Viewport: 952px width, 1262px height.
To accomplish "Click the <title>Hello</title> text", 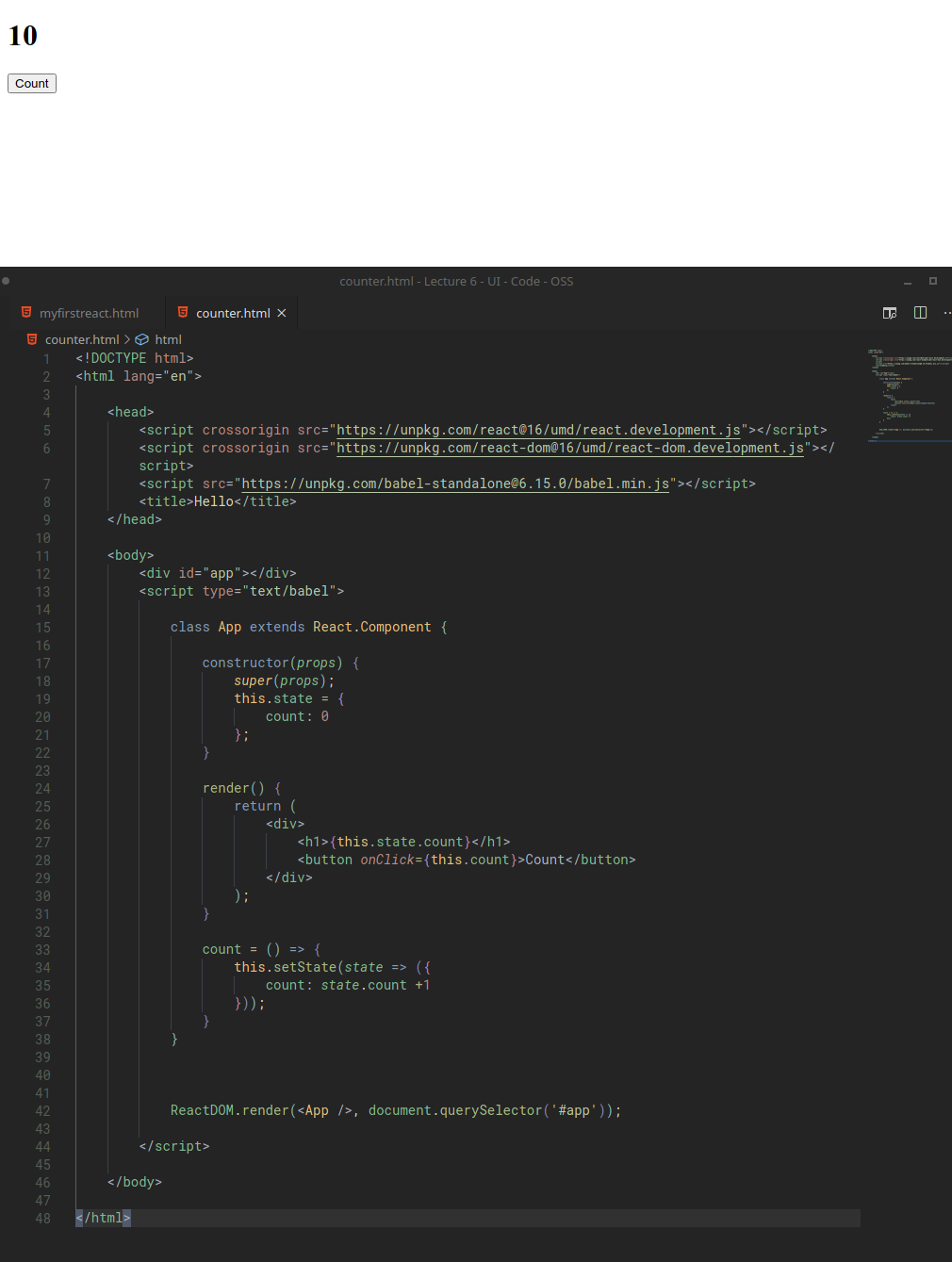I will 218,501.
